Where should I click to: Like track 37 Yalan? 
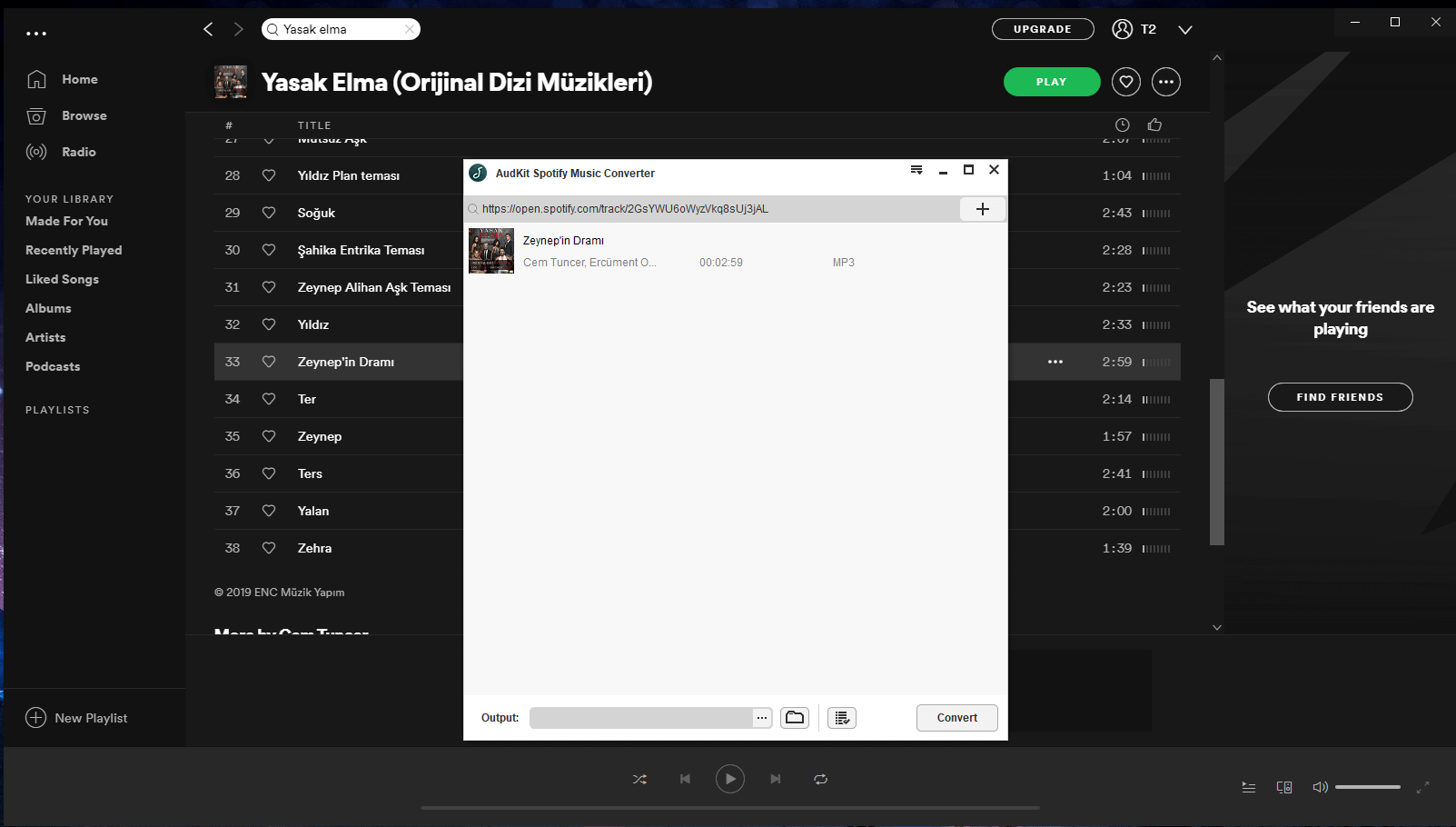[269, 511]
